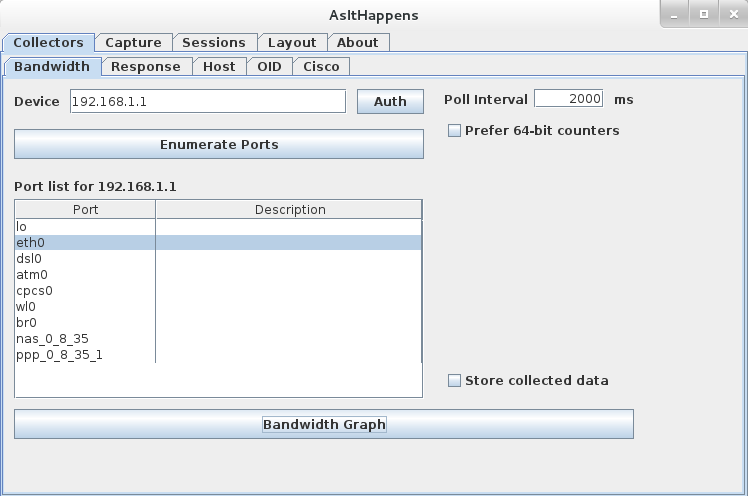Select the OID collector tab
This screenshot has width=748, height=496.
pos(269,66)
